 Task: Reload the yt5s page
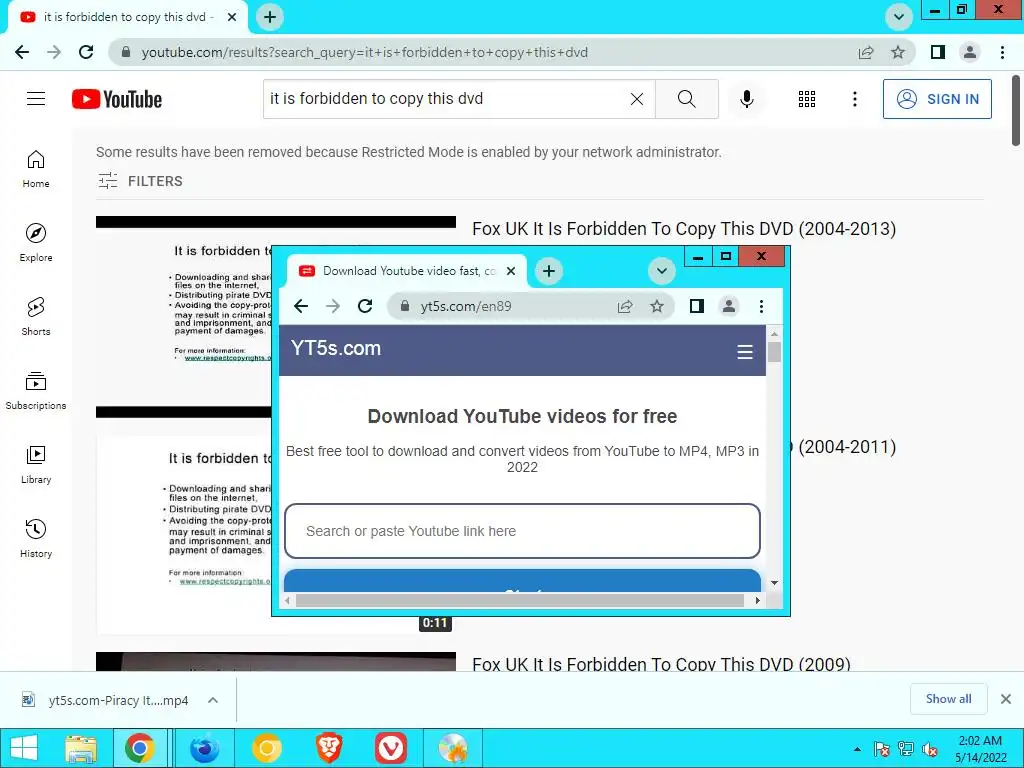click(x=365, y=306)
